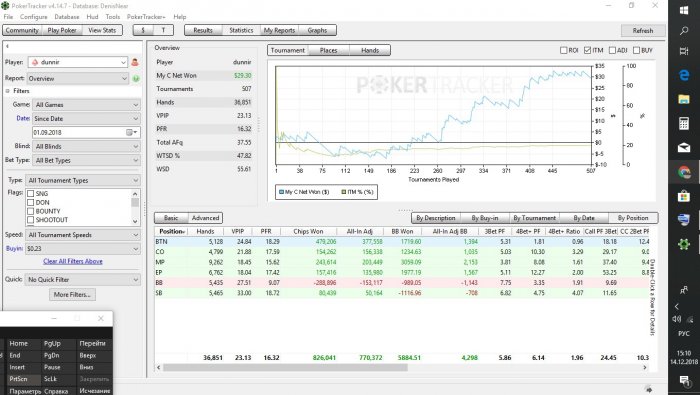Switch to PokerTracker green taskbar icon
Image resolution: width=700 pixels, height=395 pixels.
[x=683, y=244]
